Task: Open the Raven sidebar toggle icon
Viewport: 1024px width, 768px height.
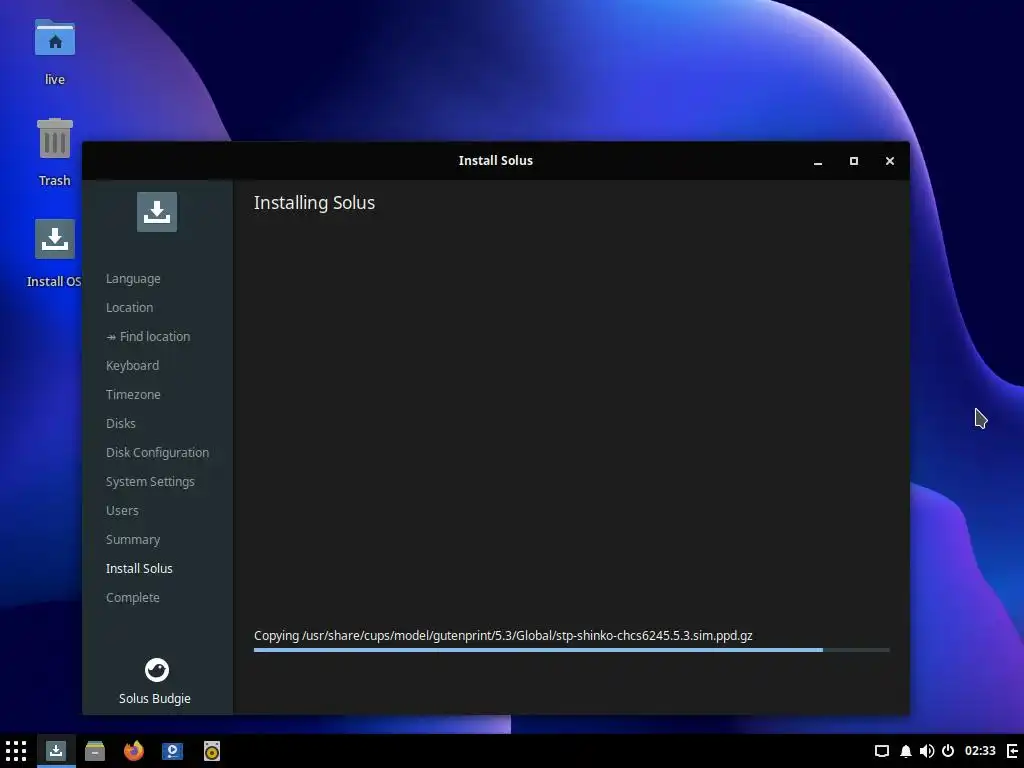Action: point(1013,751)
